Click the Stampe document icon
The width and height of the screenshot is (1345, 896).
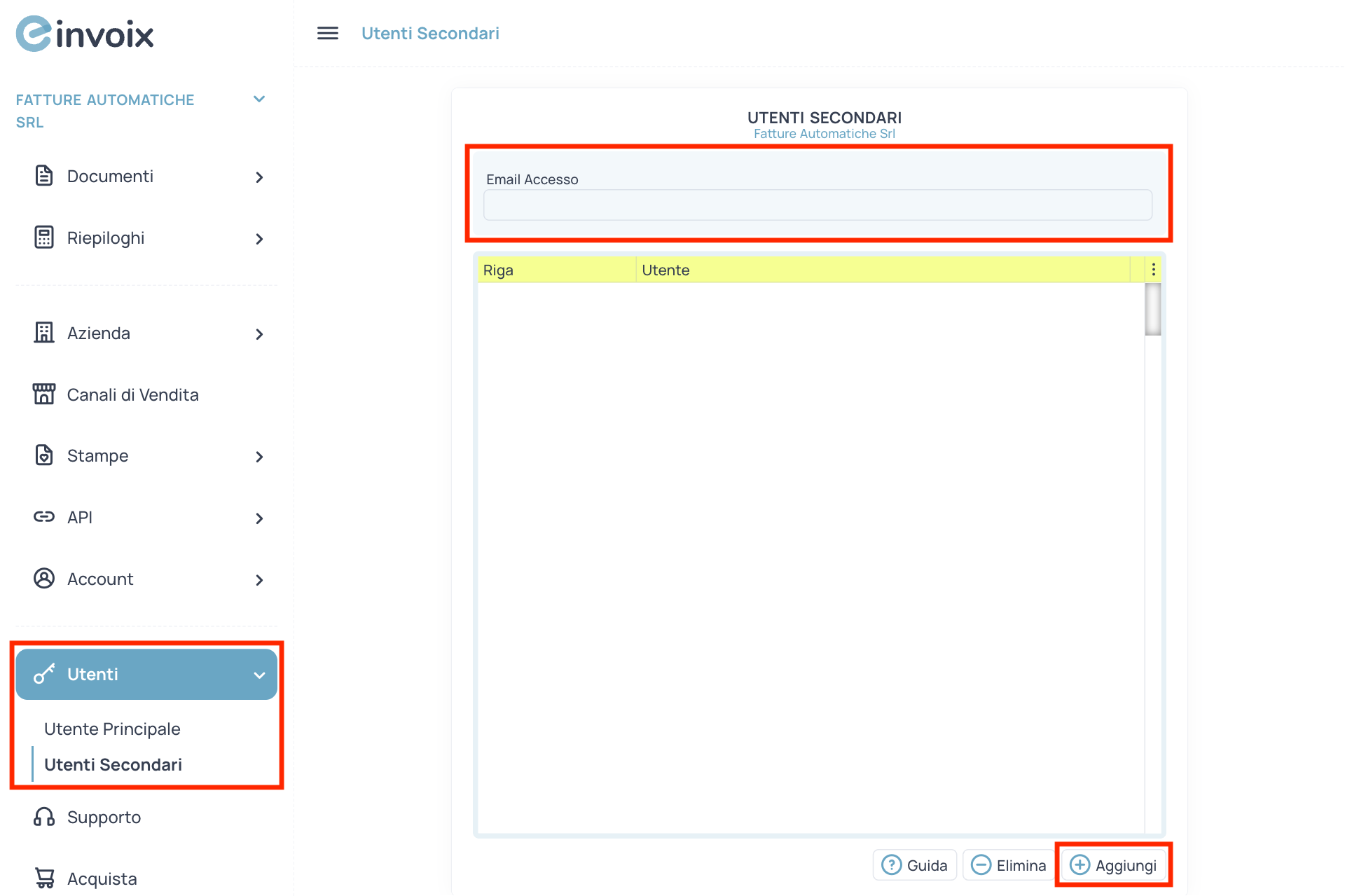coord(44,455)
